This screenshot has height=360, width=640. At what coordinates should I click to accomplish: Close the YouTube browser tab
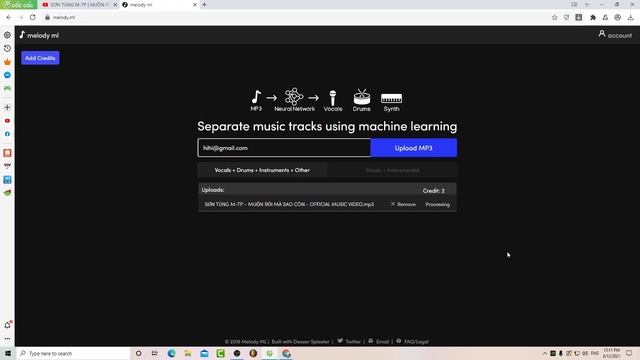pos(115,5)
